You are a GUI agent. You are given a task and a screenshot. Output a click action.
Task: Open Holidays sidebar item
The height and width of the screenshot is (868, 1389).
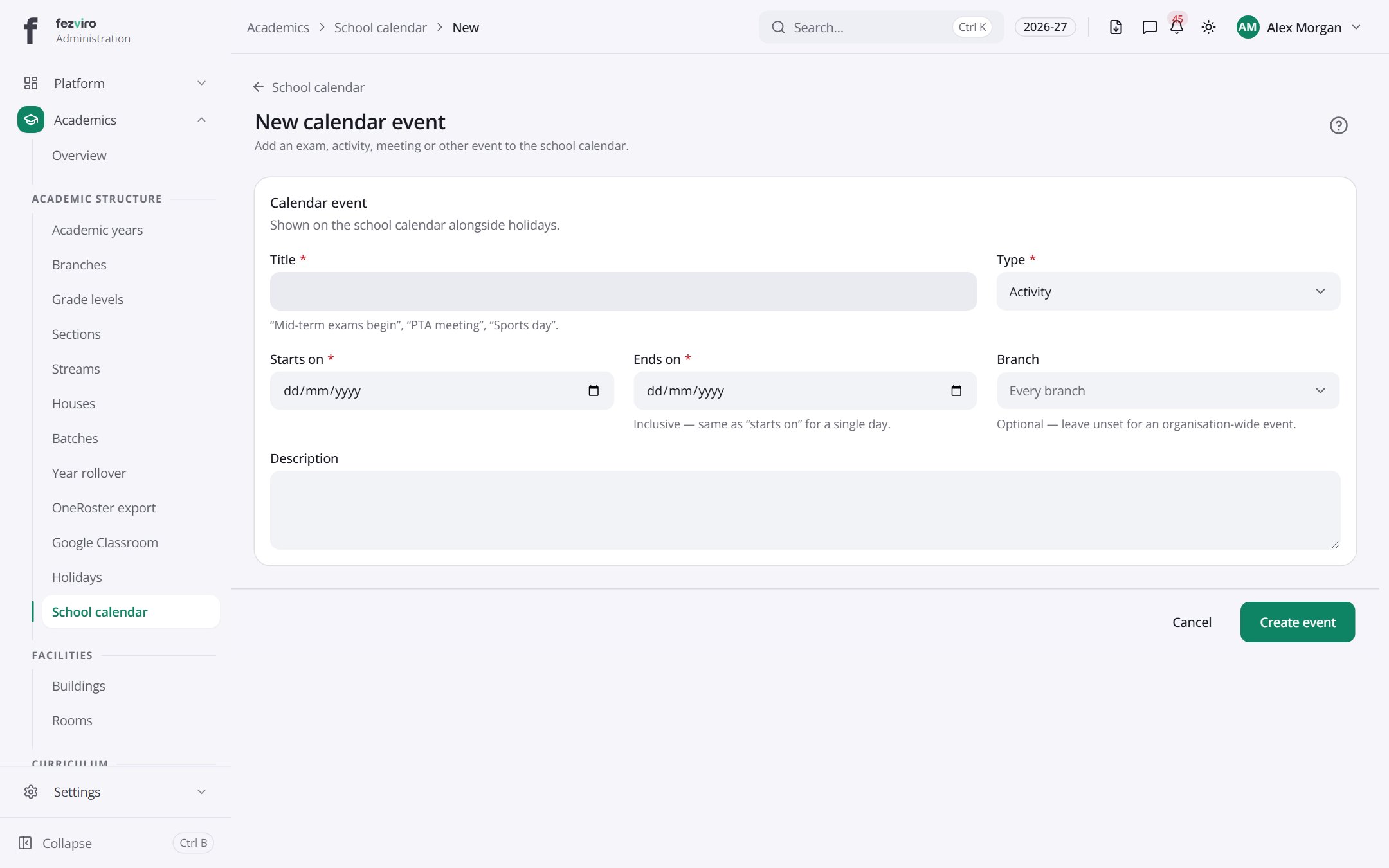(77, 577)
